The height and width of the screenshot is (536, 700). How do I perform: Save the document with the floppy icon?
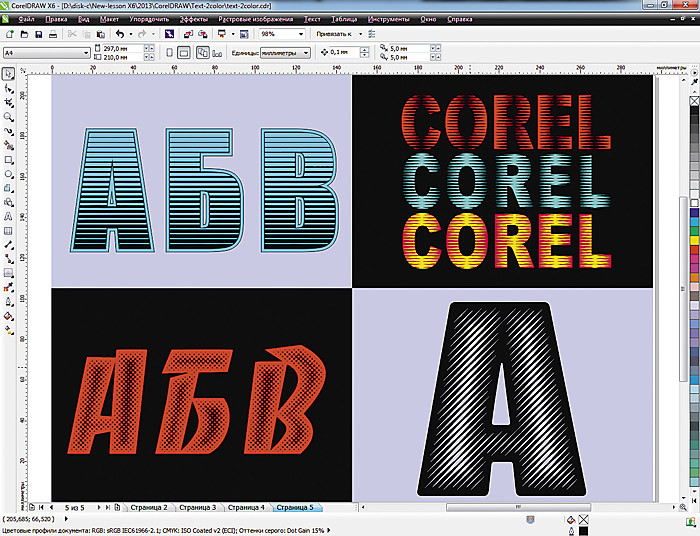coord(38,34)
